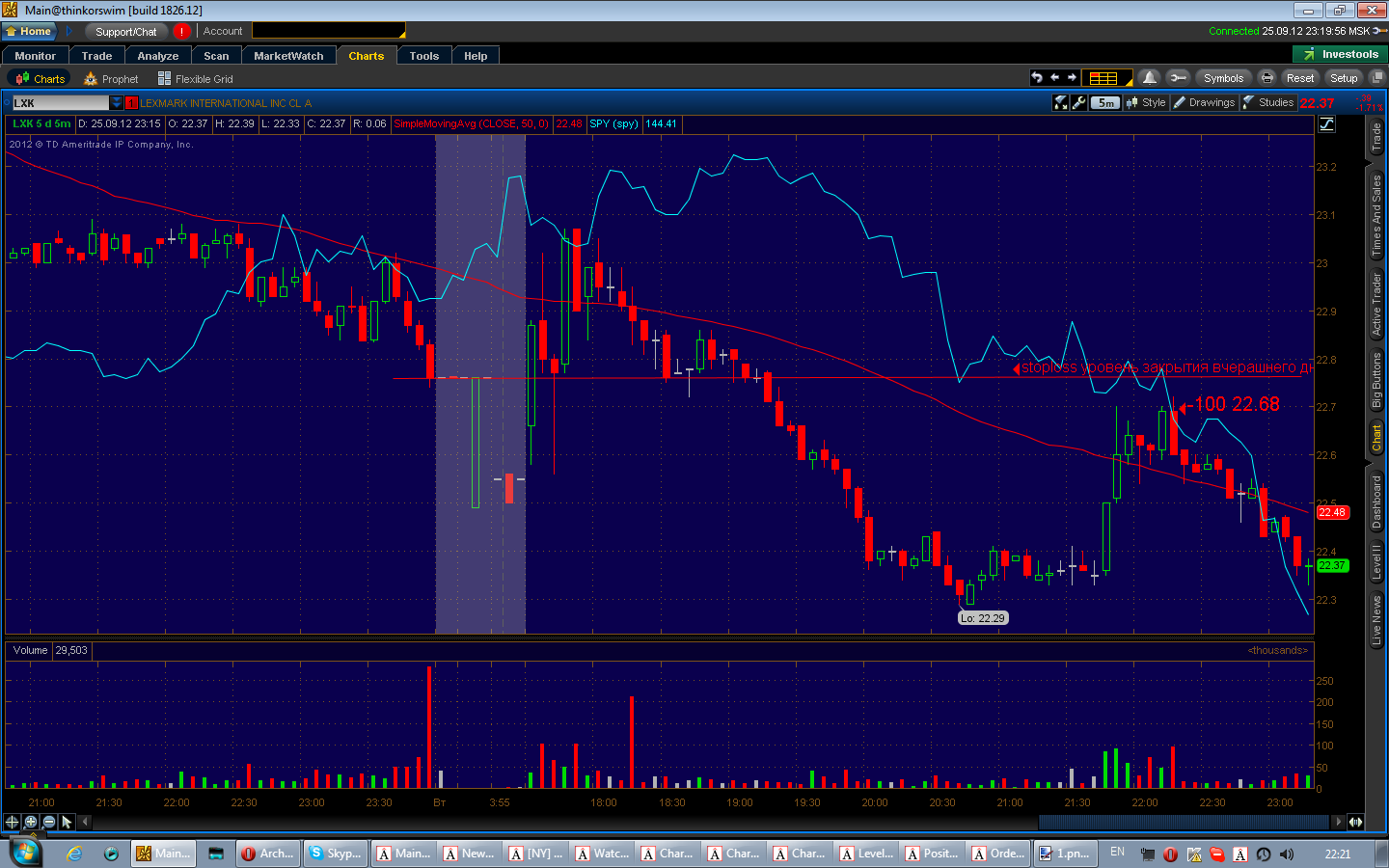Switch to the Charts subtab
This screenshot has height=868, width=1389.
(40, 79)
